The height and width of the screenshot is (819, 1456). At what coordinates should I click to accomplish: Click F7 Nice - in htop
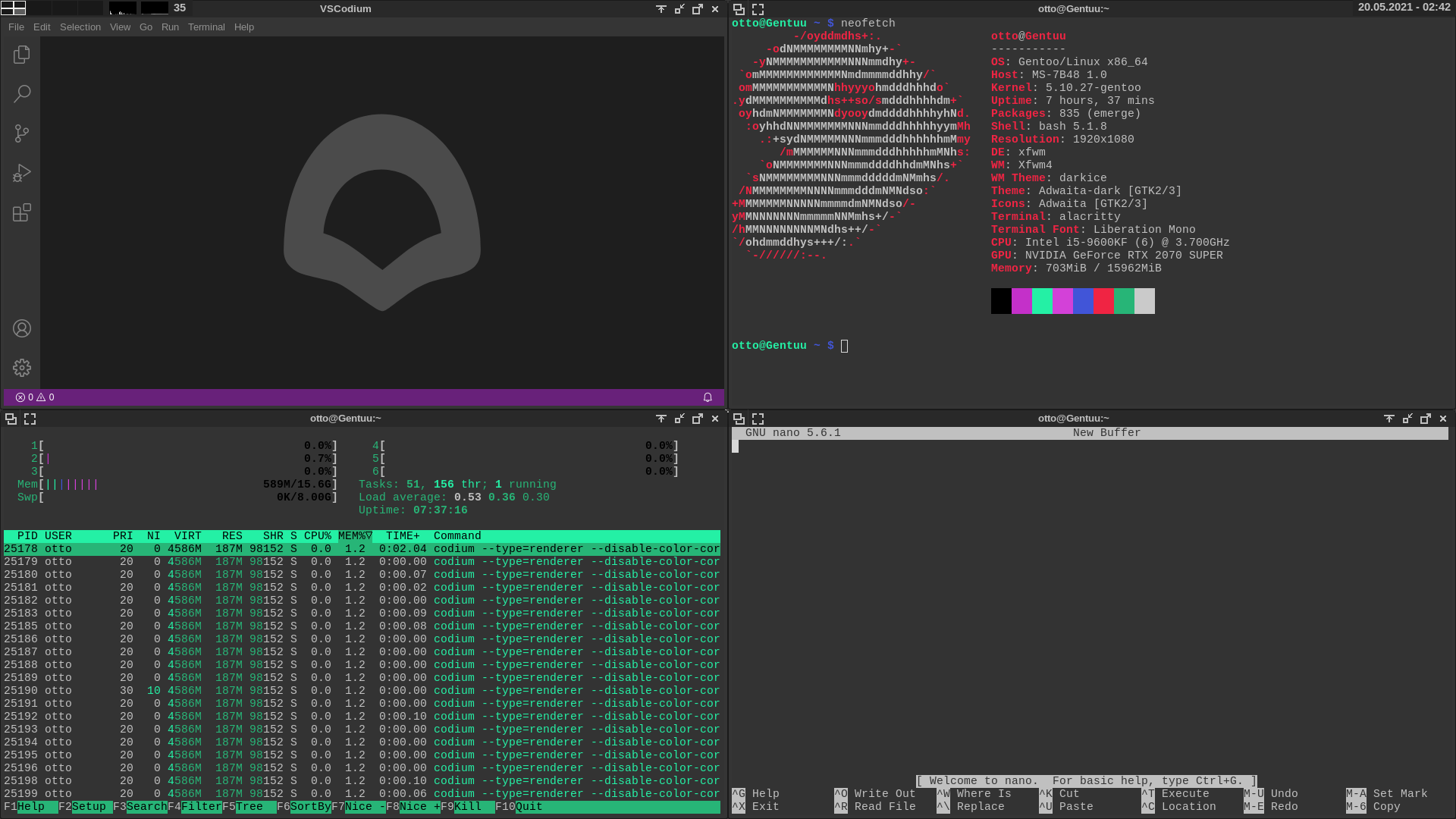(x=359, y=807)
